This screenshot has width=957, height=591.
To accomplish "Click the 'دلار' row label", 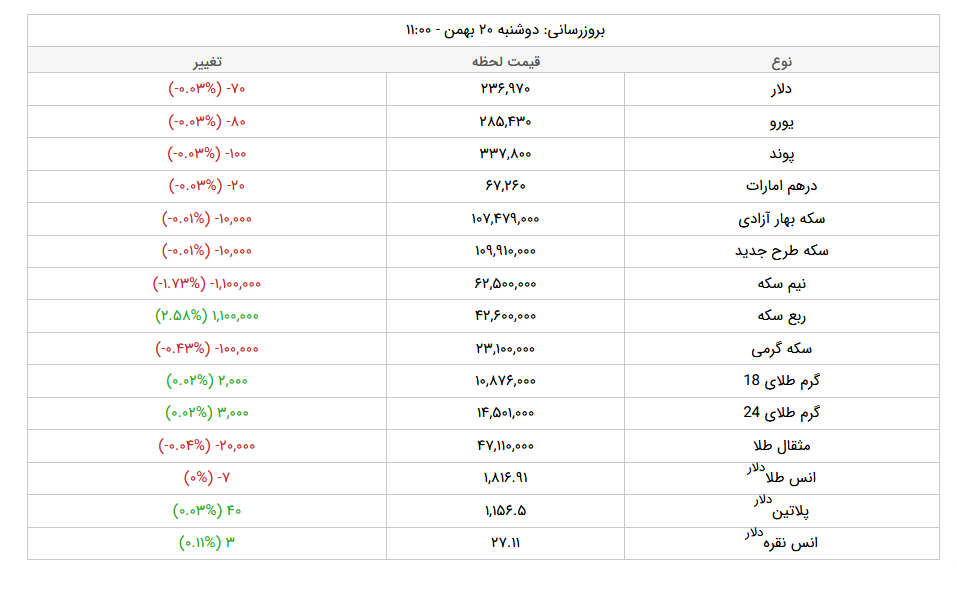I will 781,89.
